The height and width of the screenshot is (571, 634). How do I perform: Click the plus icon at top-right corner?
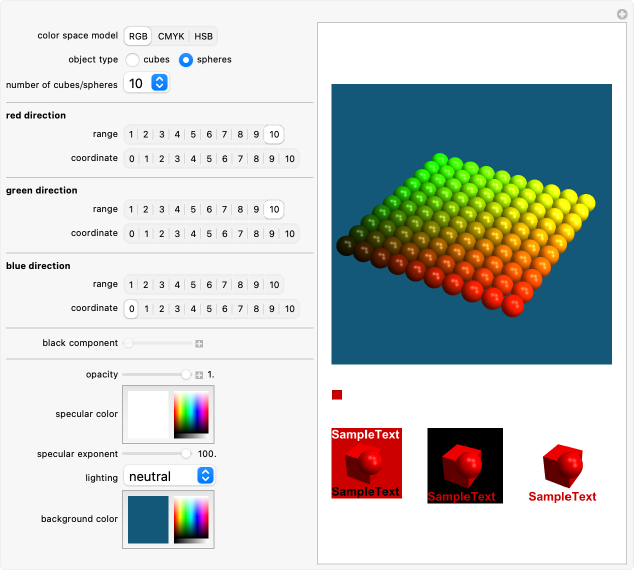pos(621,14)
